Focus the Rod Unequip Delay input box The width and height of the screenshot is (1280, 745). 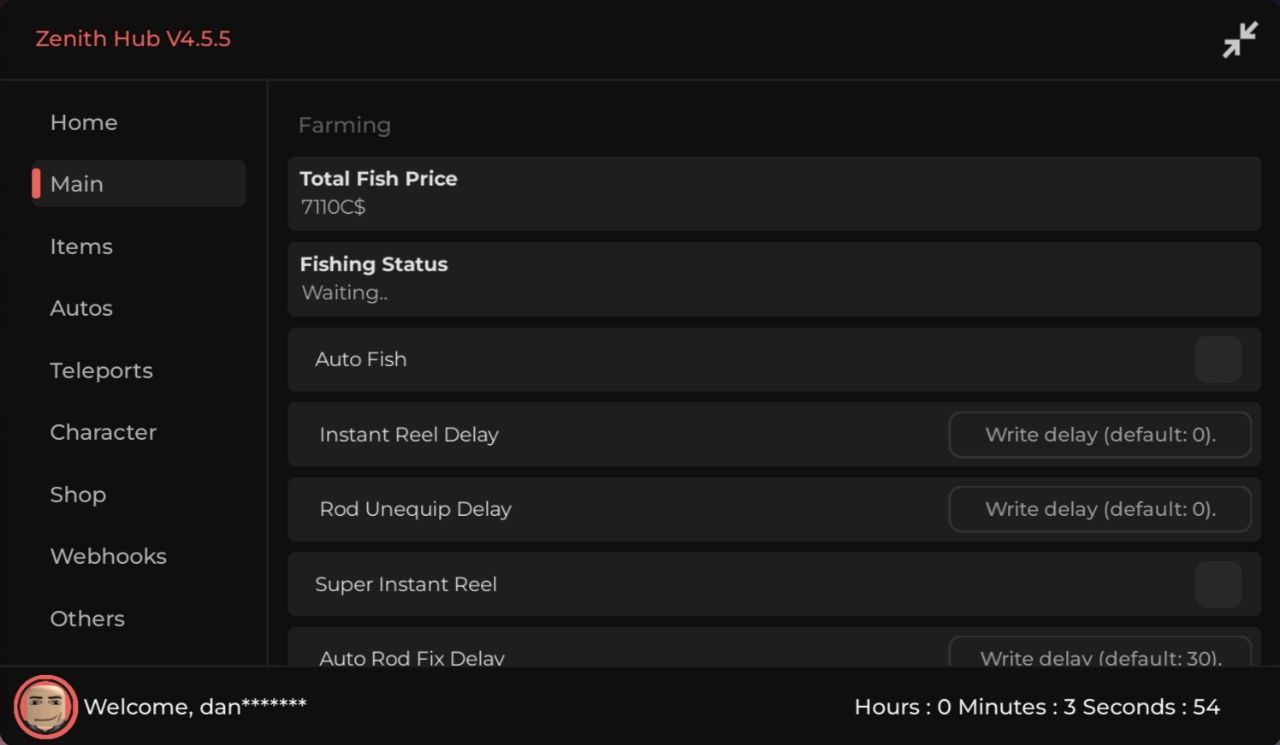(x=1100, y=509)
